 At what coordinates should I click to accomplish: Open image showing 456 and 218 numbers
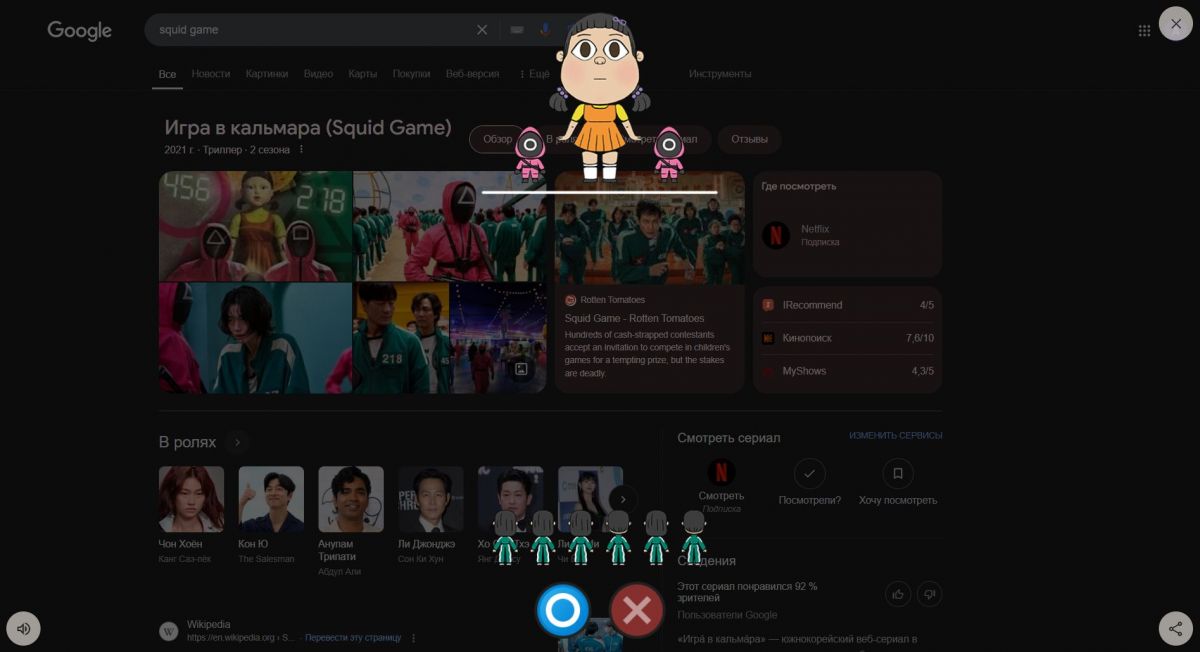(x=255, y=226)
